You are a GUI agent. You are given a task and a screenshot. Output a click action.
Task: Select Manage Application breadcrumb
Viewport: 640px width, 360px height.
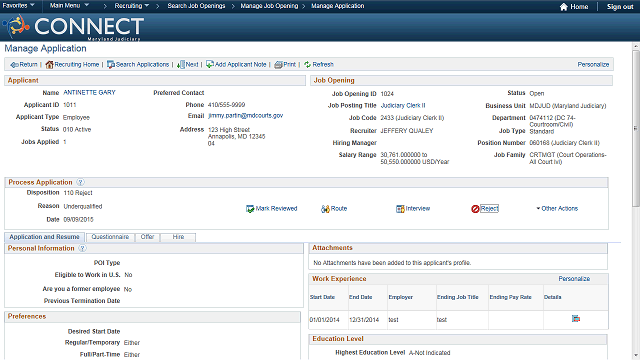[x=338, y=6]
